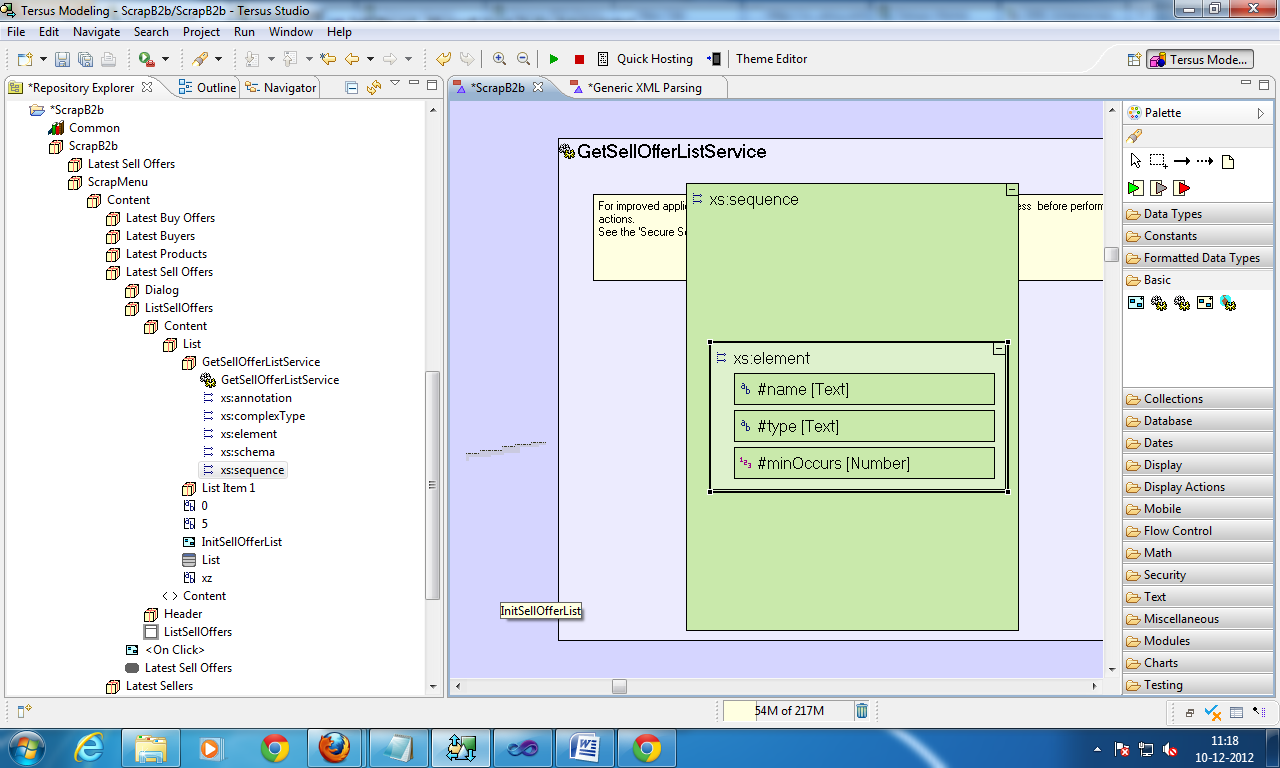This screenshot has width=1280, height=768.
Task: Click the green Run button in the toolbar
Action: pos(554,59)
